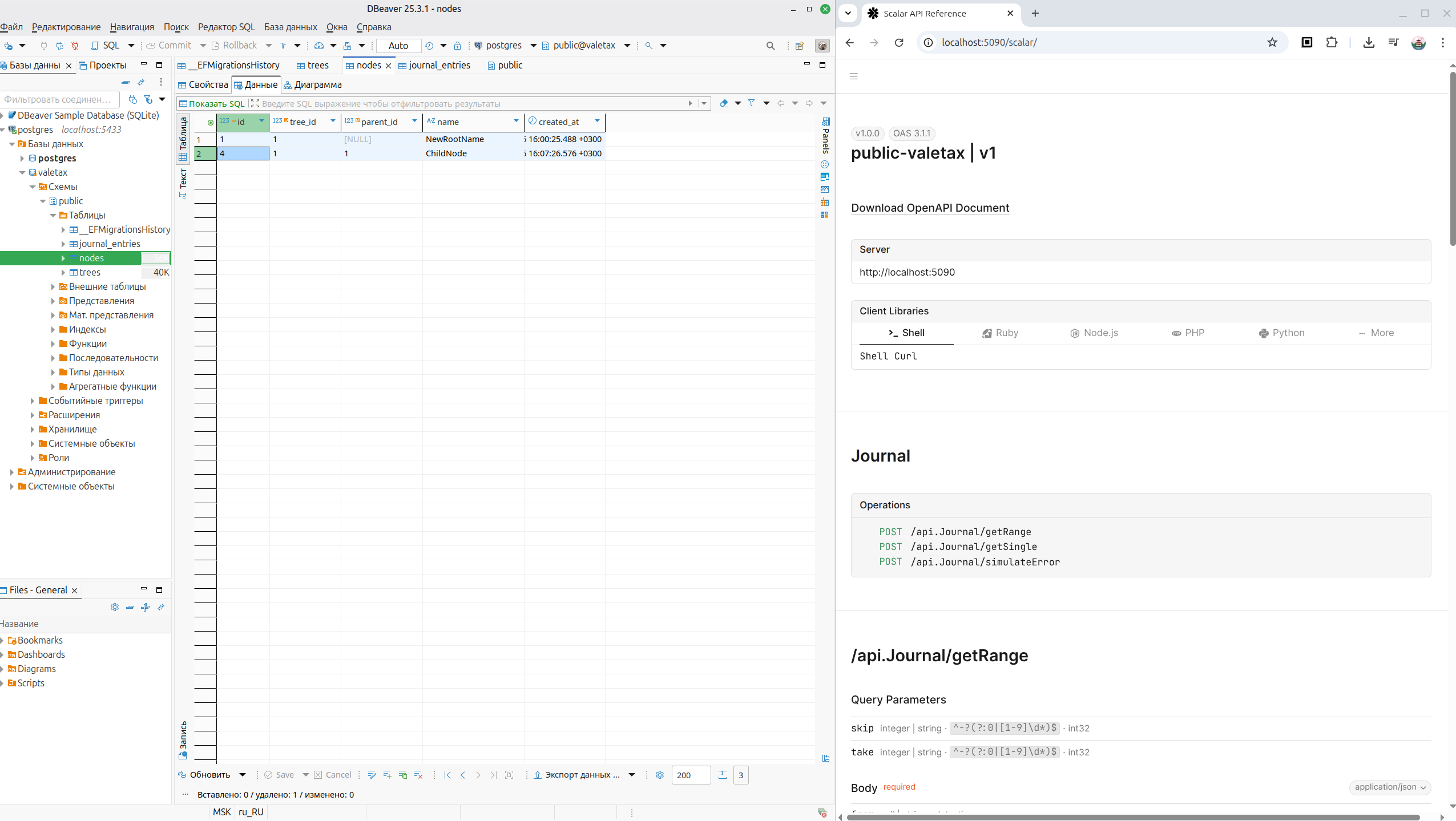
Task: Click the browser reload page icon
Action: coord(899,42)
